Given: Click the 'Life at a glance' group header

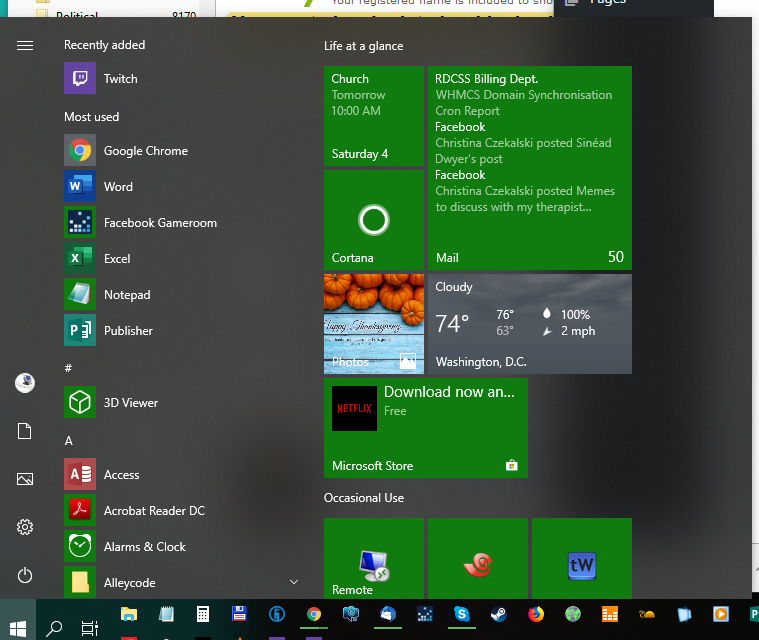Looking at the screenshot, I should [364, 46].
